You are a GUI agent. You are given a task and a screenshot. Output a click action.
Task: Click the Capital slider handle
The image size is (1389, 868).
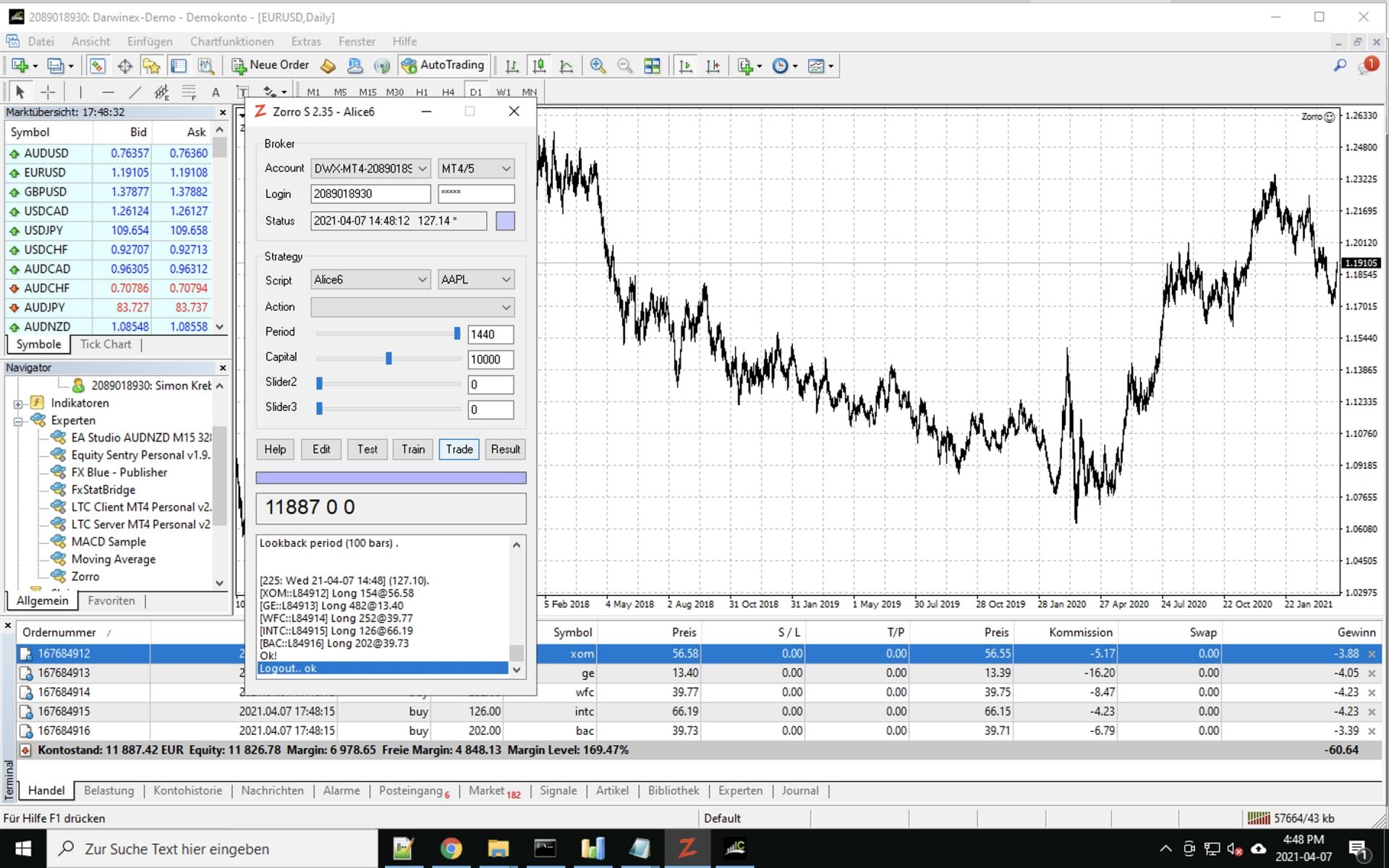tap(388, 358)
